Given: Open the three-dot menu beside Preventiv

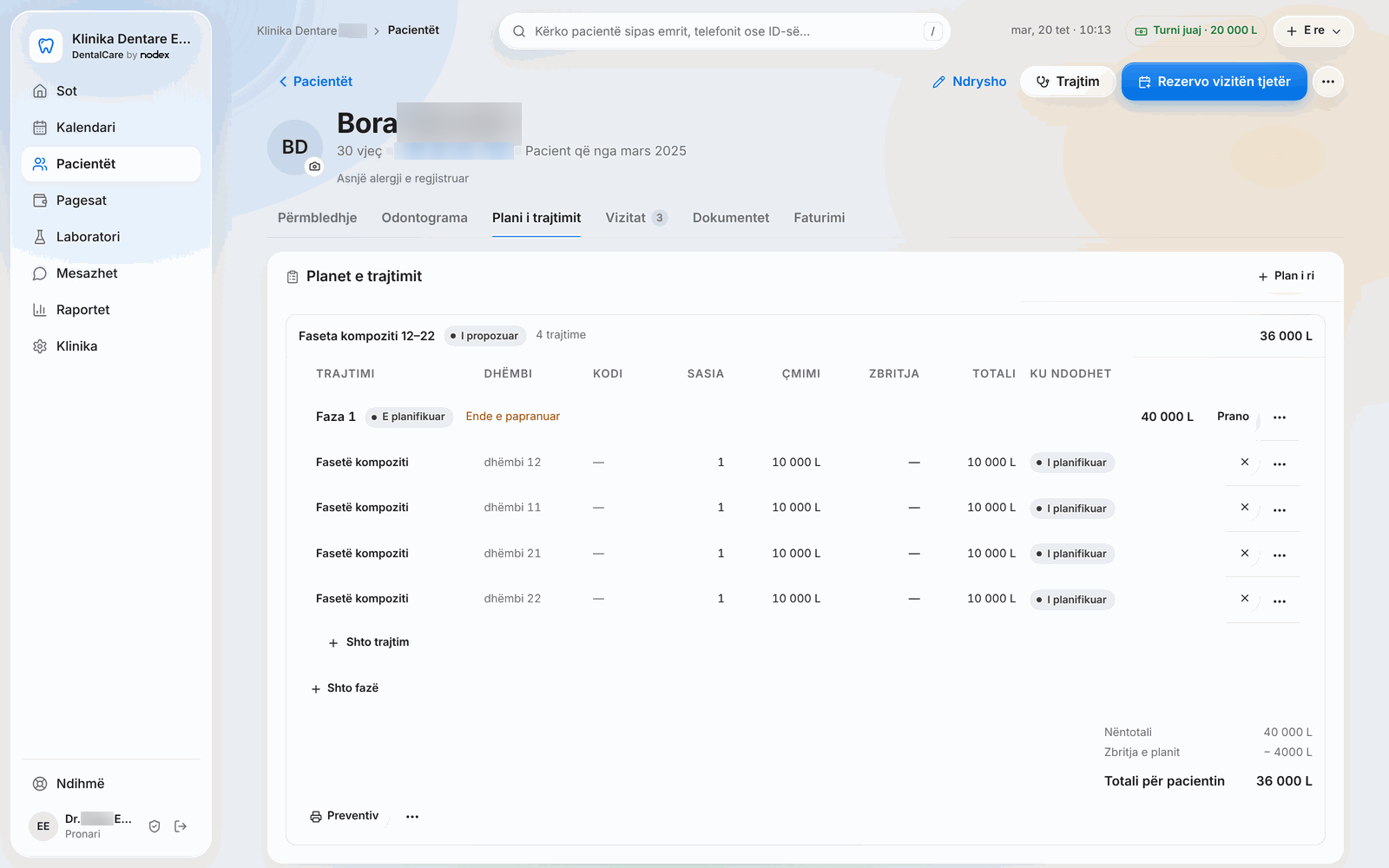Looking at the screenshot, I should (x=412, y=817).
